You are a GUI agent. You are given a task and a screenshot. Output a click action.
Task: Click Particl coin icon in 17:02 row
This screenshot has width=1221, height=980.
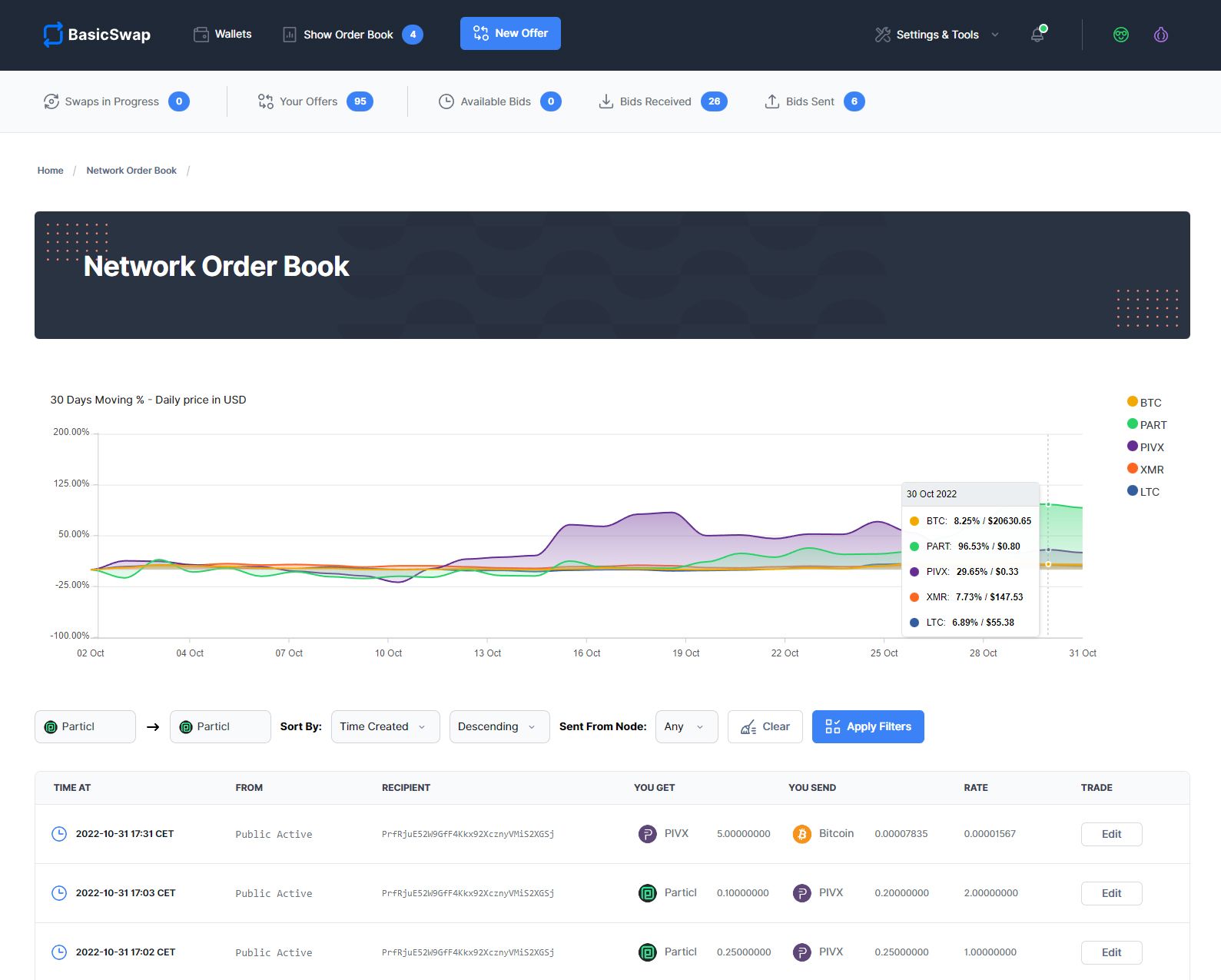coord(648,952)
